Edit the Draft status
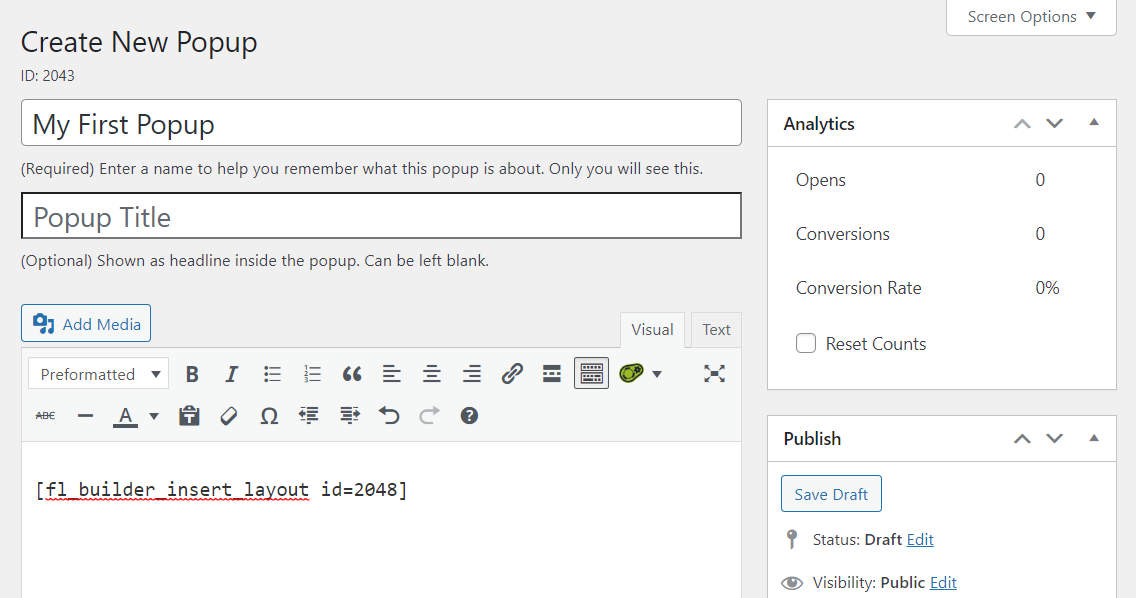This screenshot has width=1136, height=598. pyautogui.click(x=920, y=539)
